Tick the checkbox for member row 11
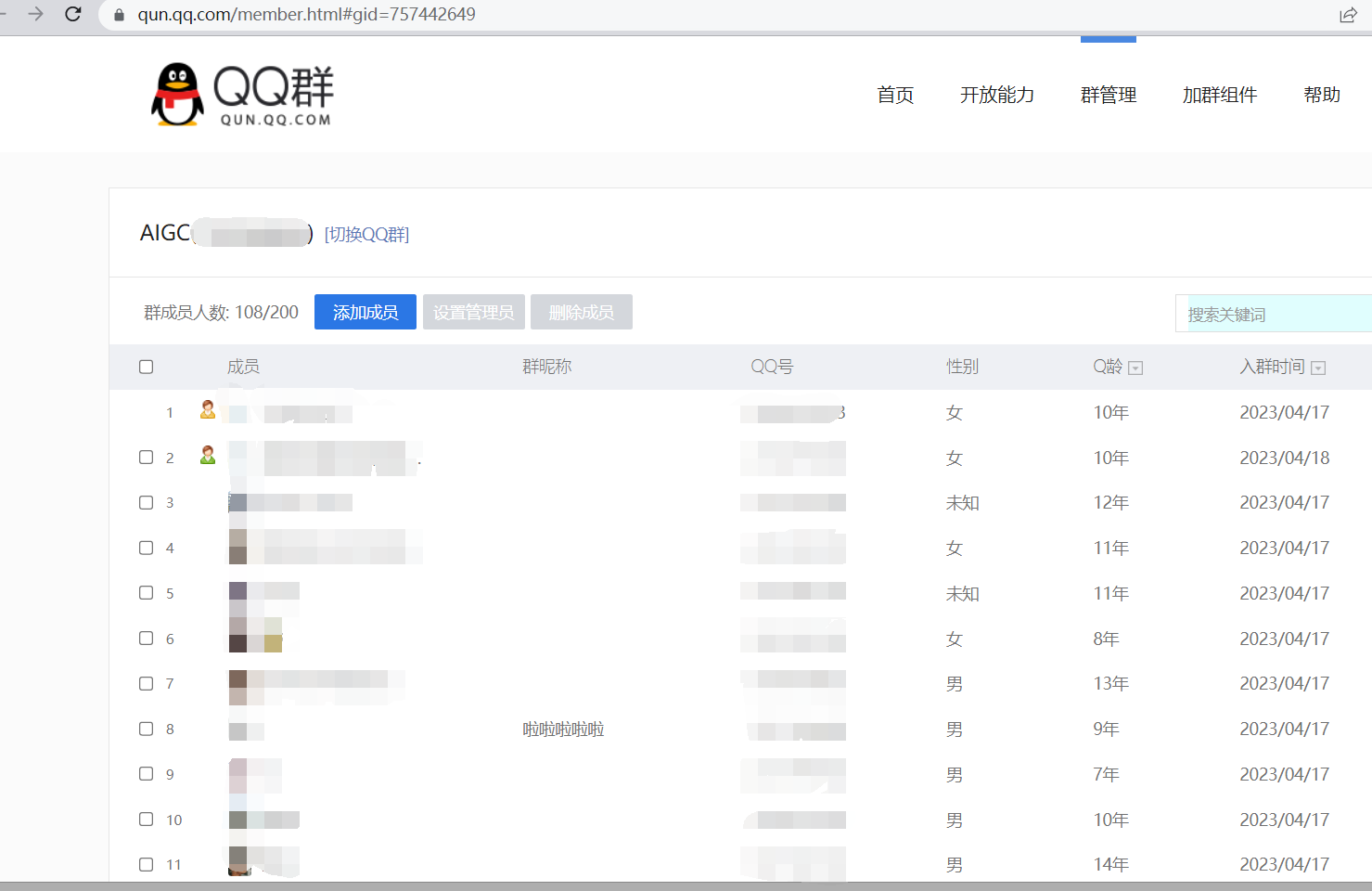This screenshot has width=1372, height=891. (x=146, y=864)
